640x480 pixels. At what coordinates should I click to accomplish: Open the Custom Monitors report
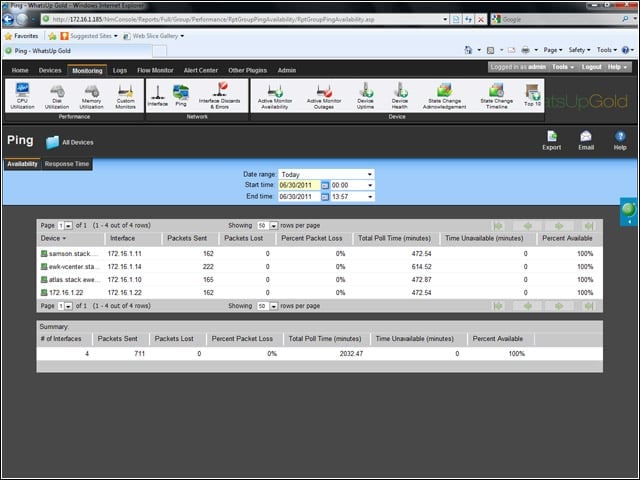pos(125,96)
